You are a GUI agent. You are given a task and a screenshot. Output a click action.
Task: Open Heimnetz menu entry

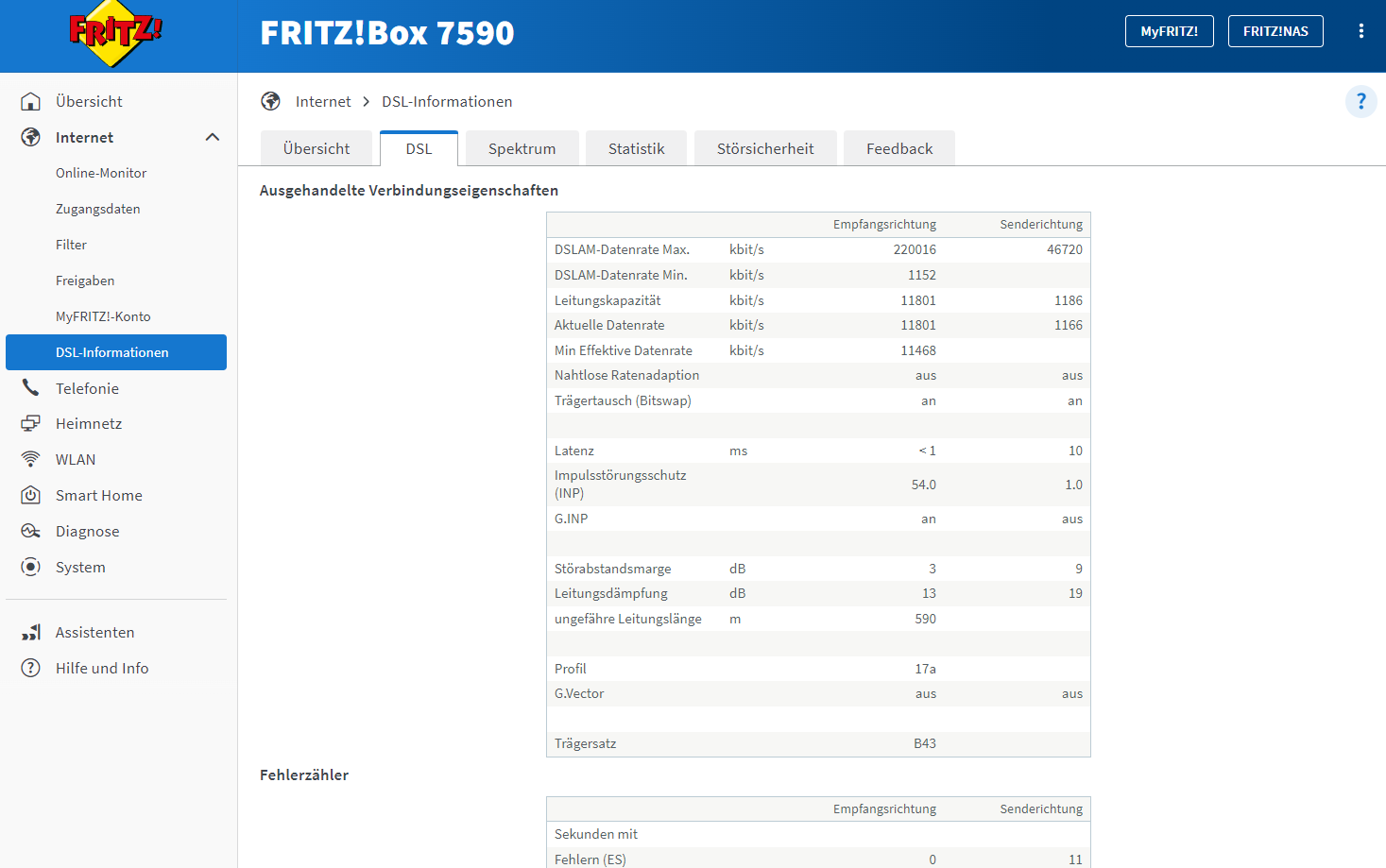click(x=89, y=423)
